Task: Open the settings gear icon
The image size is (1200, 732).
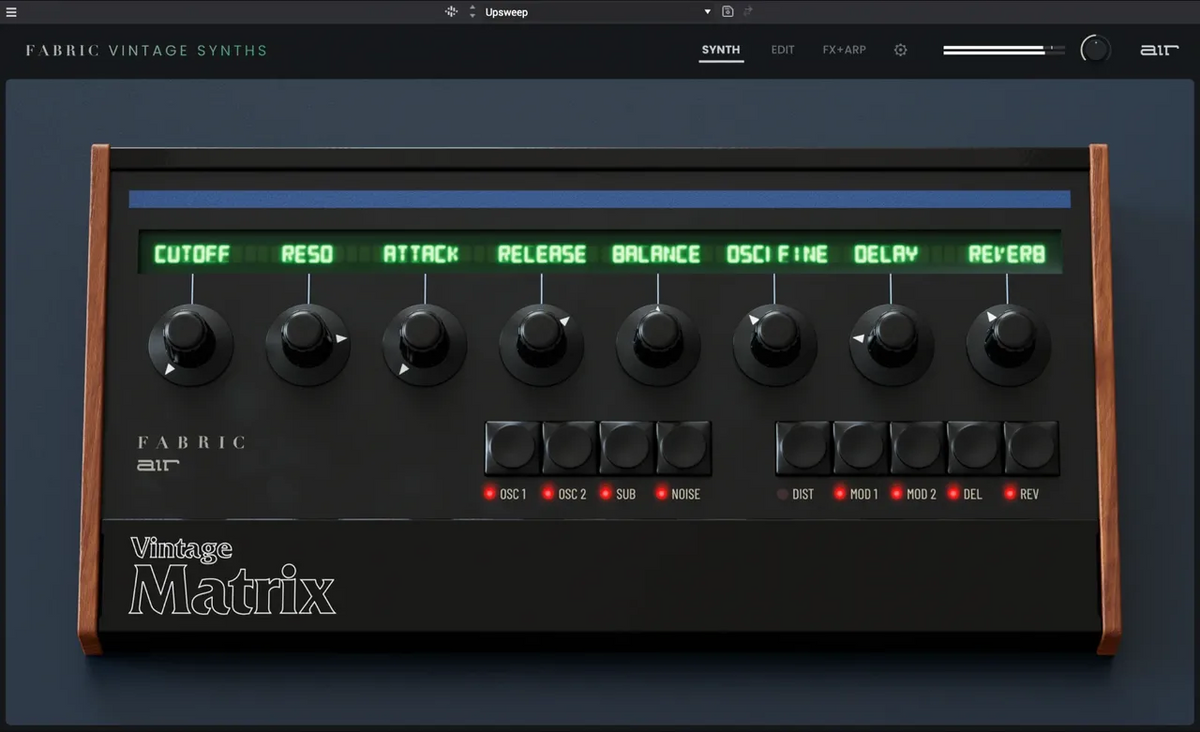Action: point(900,50)
